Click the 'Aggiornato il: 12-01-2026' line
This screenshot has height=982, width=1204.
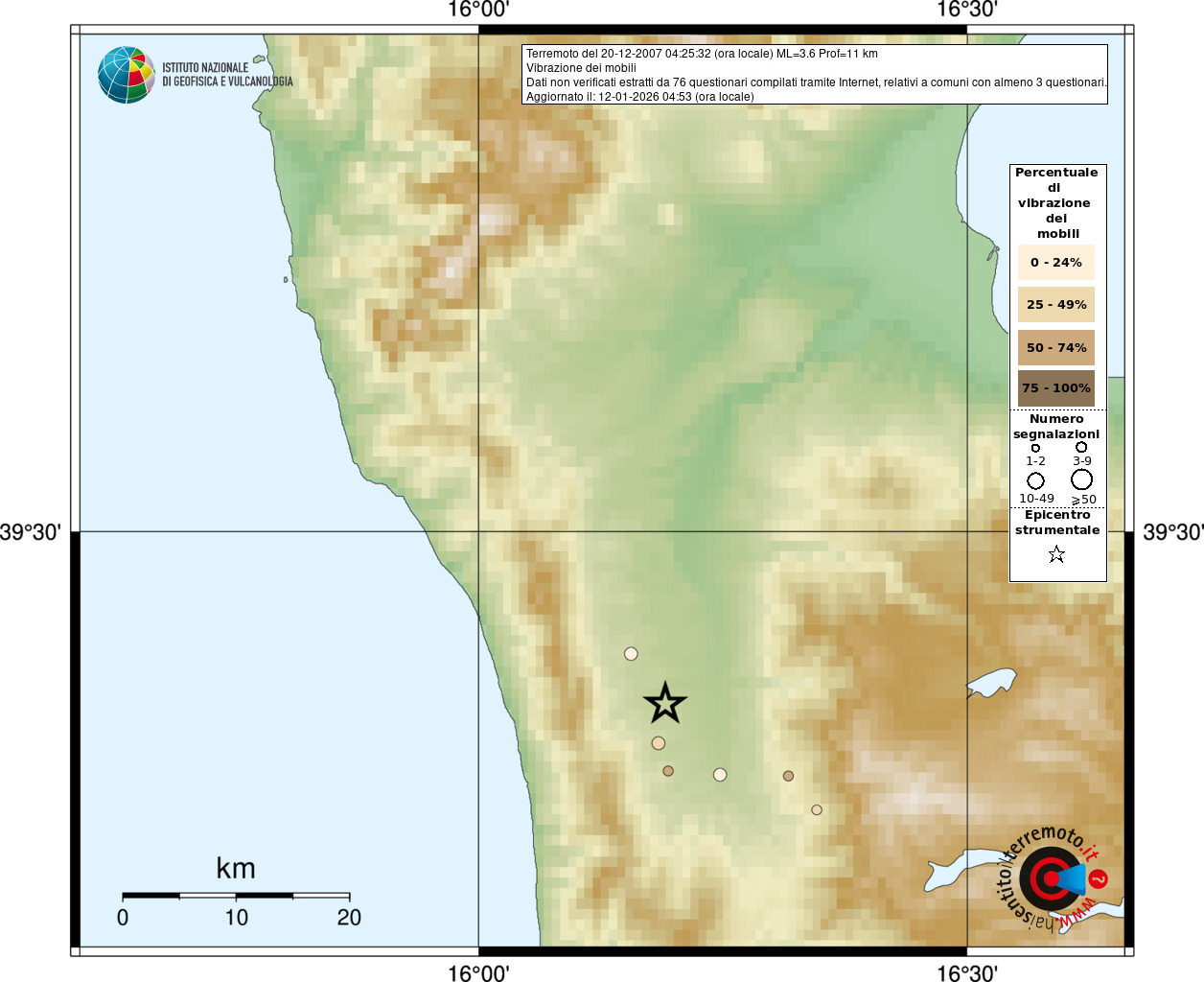(x=640, y=97)
